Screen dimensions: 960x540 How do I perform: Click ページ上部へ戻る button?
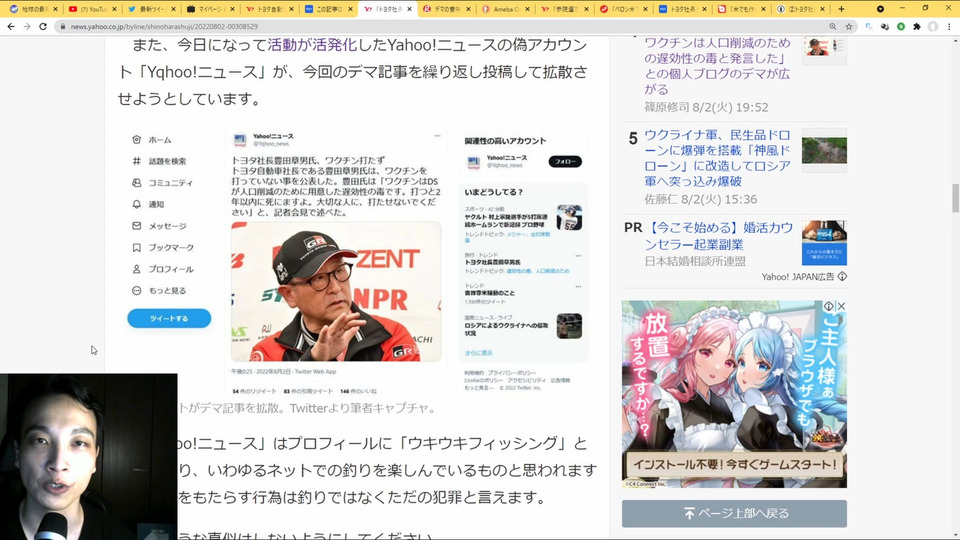click(734, 513)
